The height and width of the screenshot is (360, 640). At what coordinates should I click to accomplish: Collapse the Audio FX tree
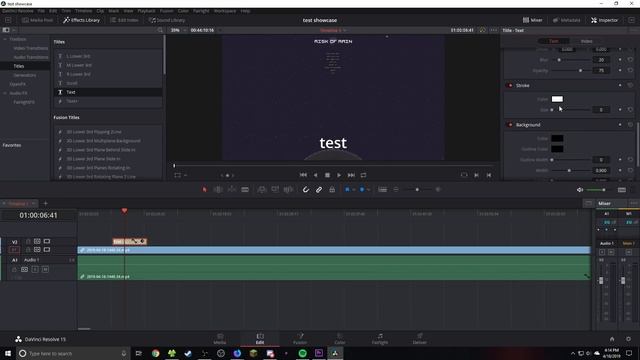click(5, 93)
